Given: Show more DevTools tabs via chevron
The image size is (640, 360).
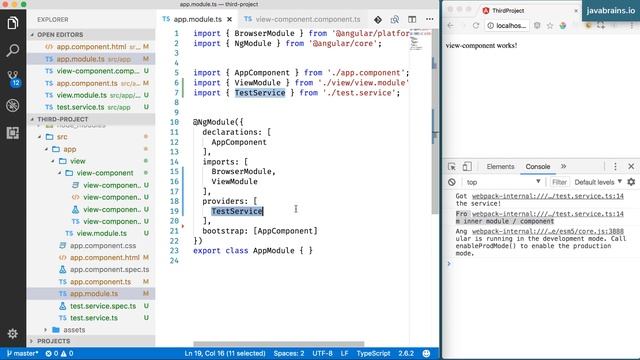Looking at the screenshot, I should (564, 167).
